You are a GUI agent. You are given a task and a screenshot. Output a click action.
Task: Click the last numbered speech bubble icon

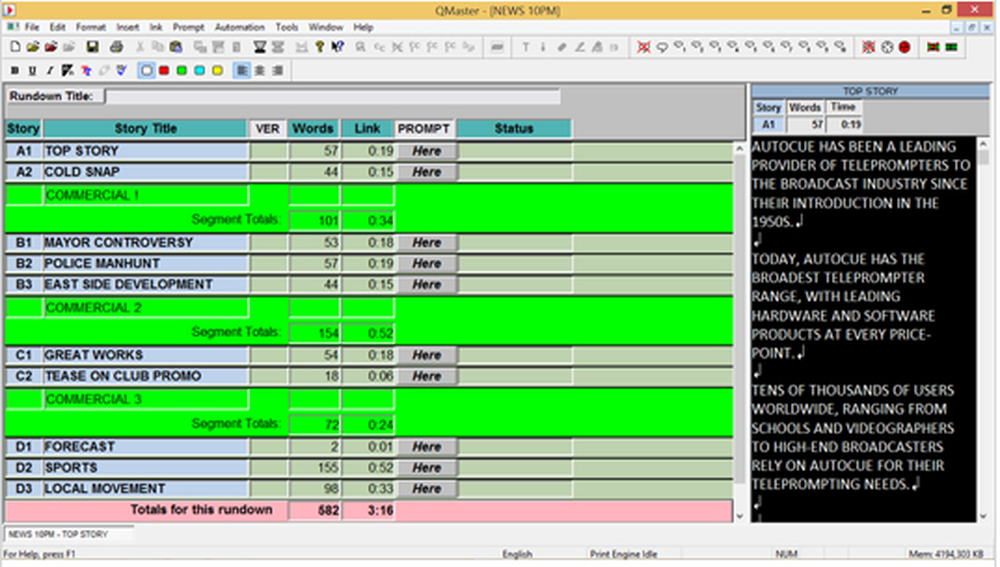(840, 47)
